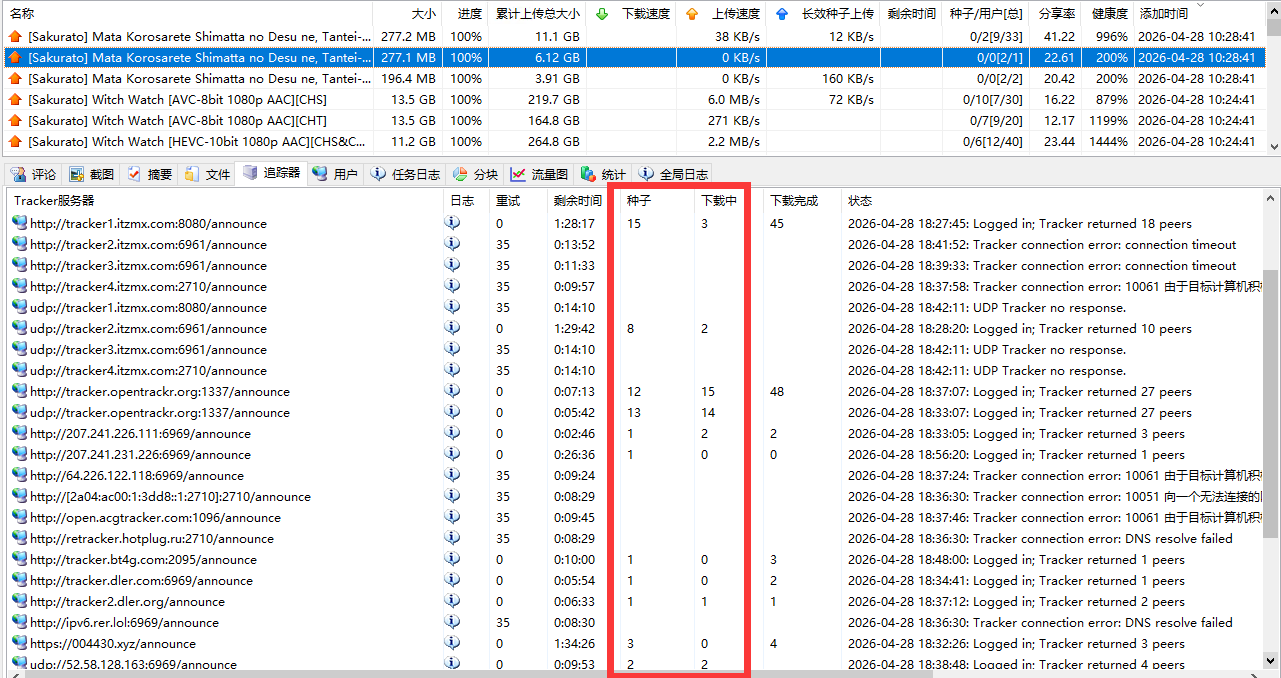The height and width of the screenshot is (678, 1281).
Task: Click the log icon for http://tracker1.itzmx.com:8080/announce
Action: (x=452, y=223)
